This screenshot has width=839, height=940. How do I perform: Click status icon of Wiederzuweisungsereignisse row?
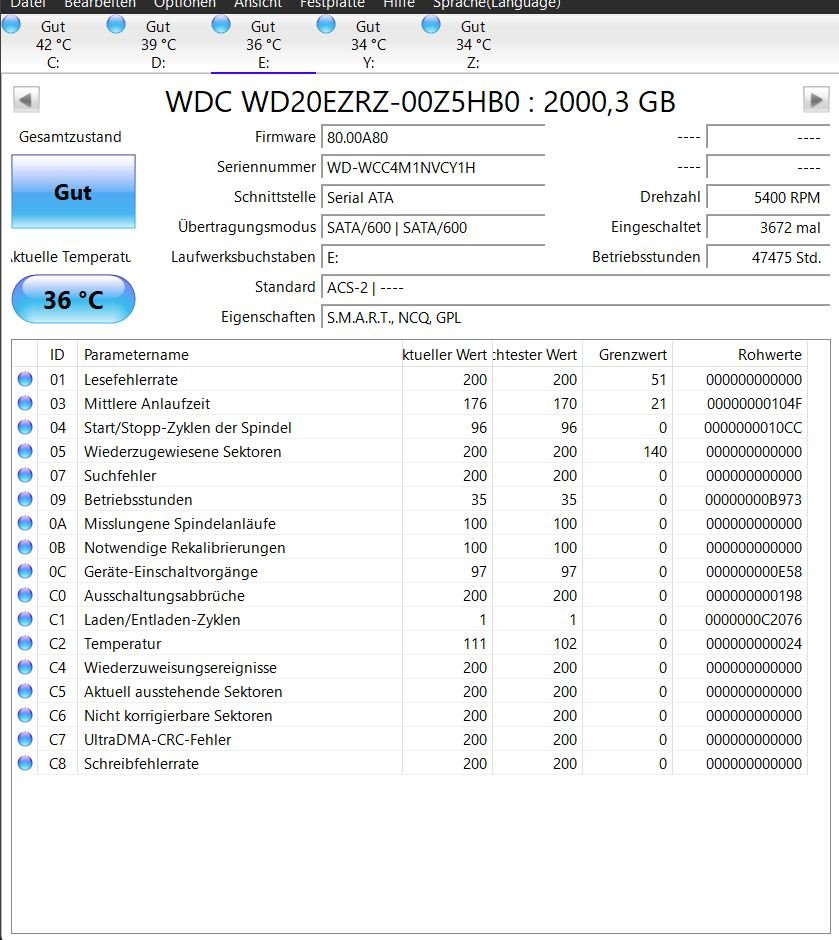pyautogui.click(x=25, y=667)
